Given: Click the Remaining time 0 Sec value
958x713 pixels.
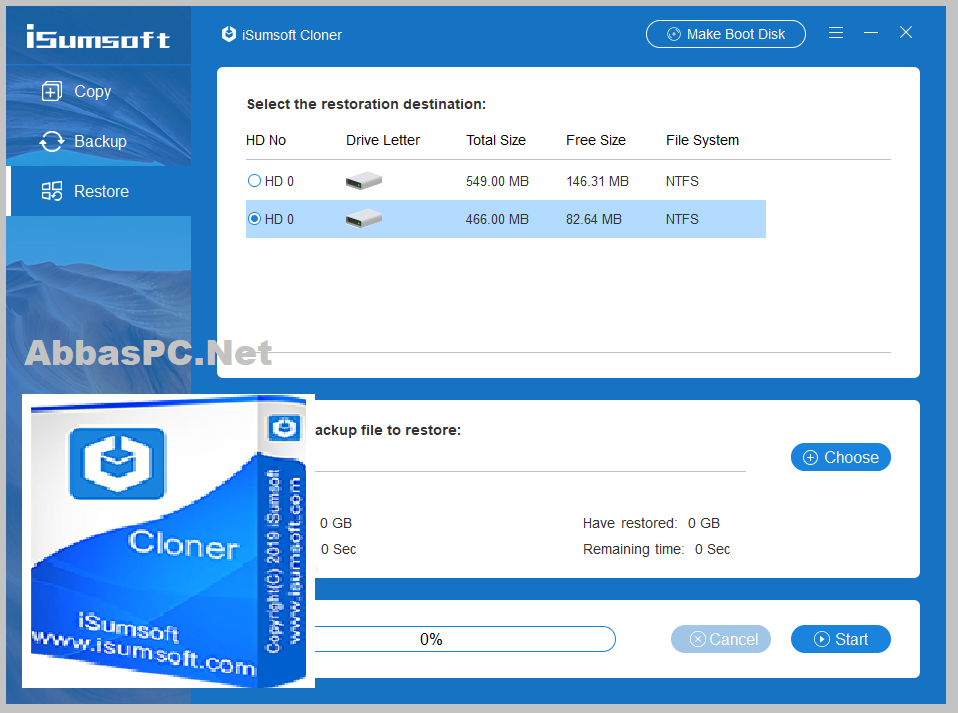Looking at the screenshot, I should (712, 549).
